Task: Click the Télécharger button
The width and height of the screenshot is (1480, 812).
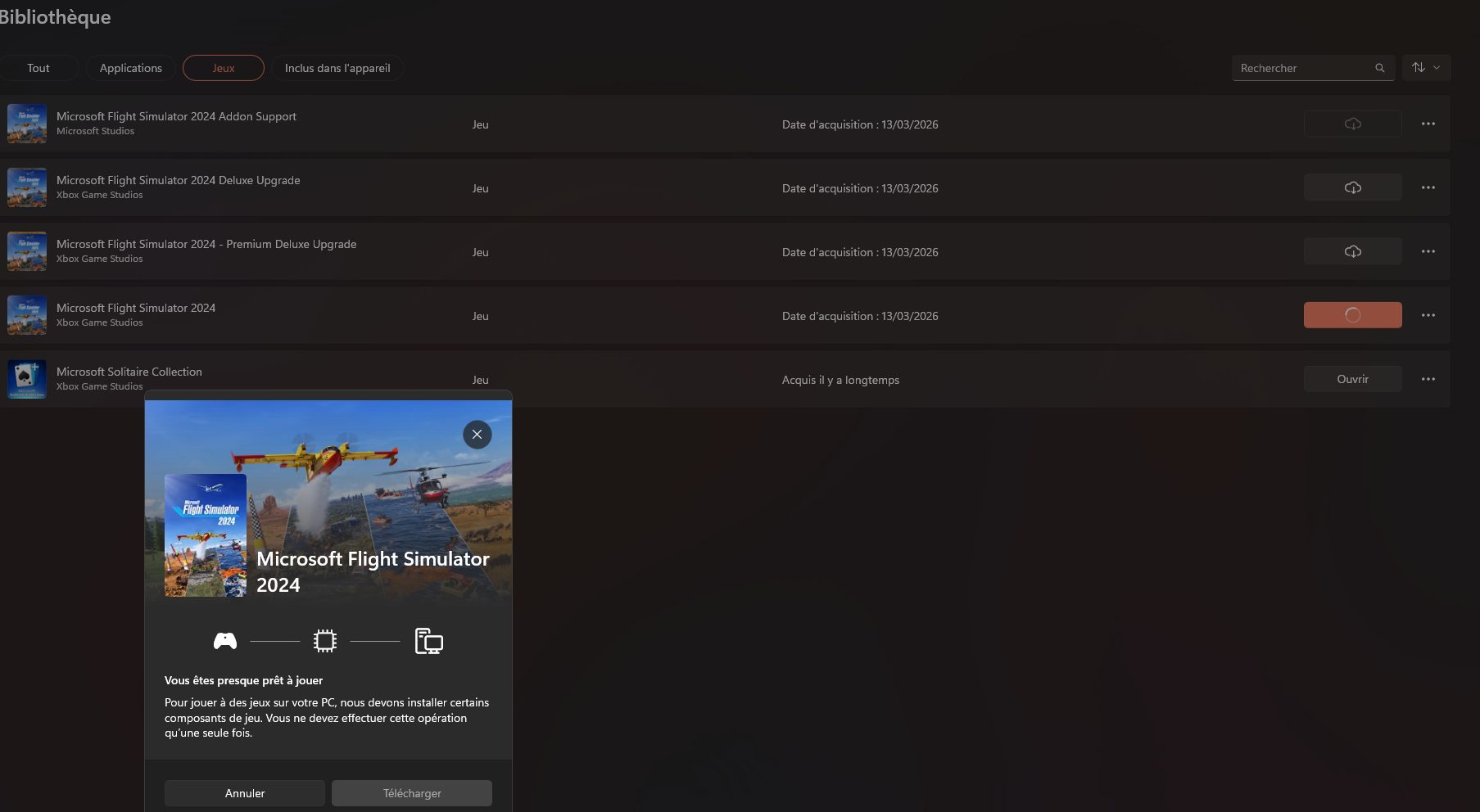Action: 412,793
